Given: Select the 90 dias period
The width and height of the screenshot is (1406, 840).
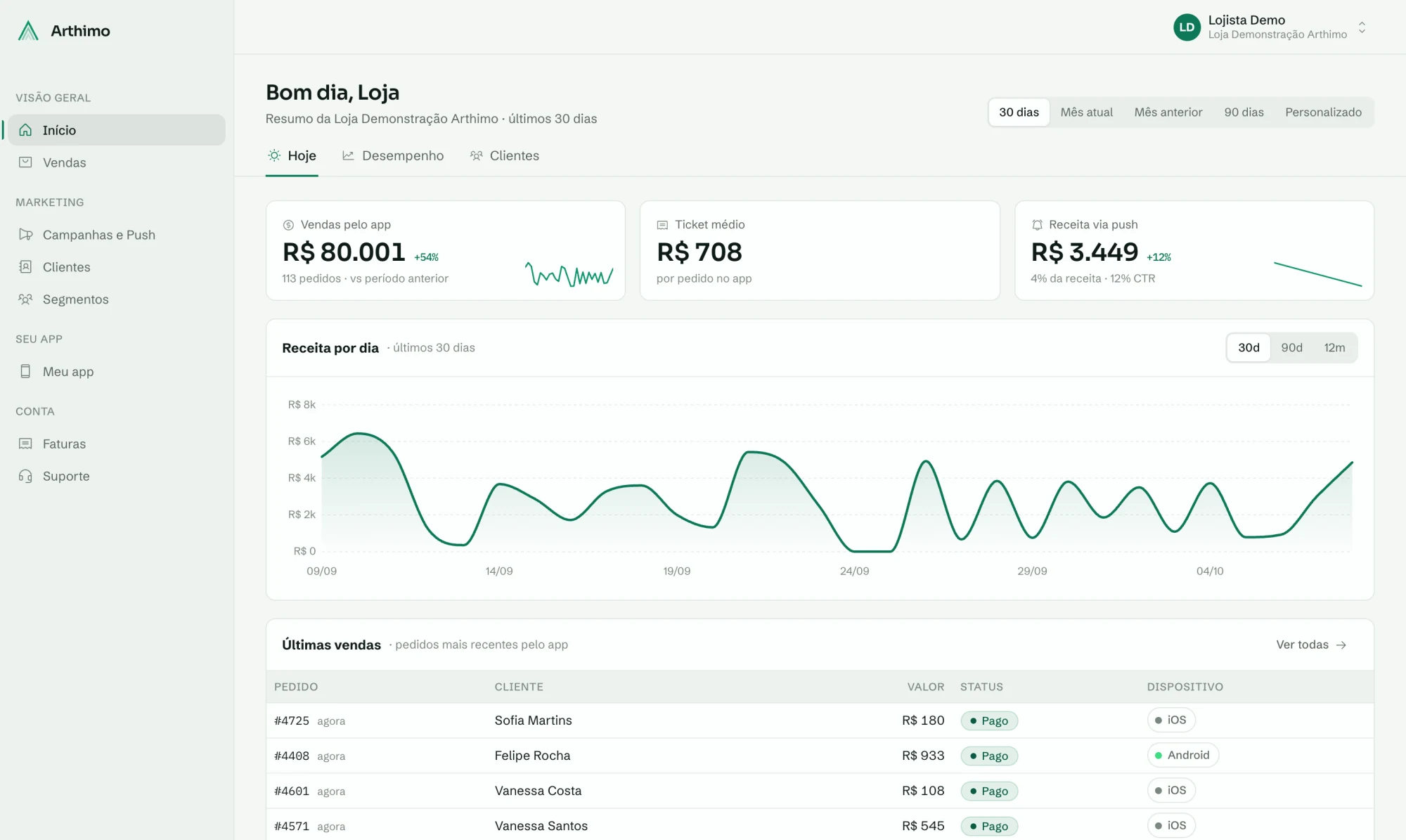Looking at the screenshot, I should pos(1244,112).
